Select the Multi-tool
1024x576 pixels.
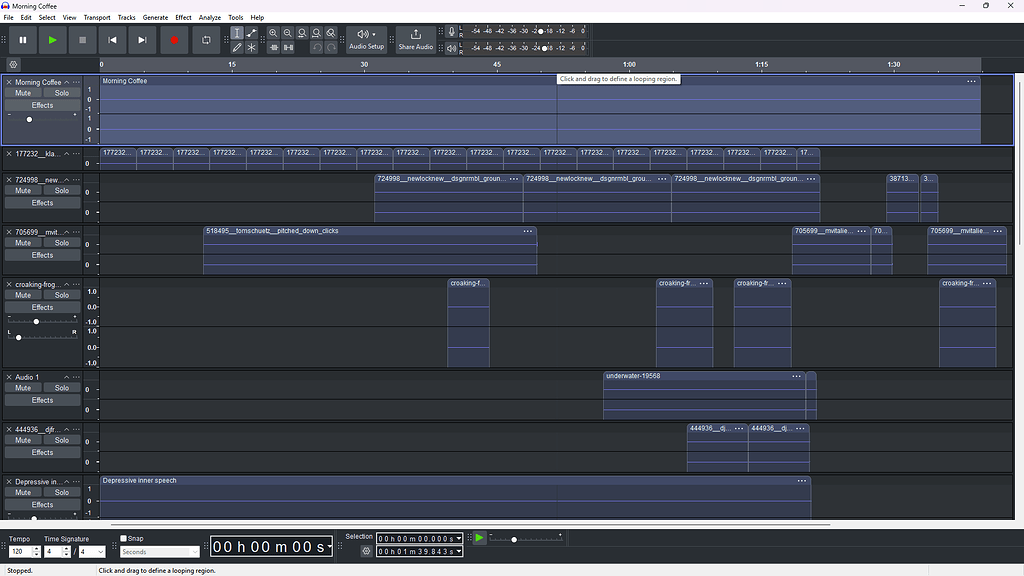[x=250, y=47]
